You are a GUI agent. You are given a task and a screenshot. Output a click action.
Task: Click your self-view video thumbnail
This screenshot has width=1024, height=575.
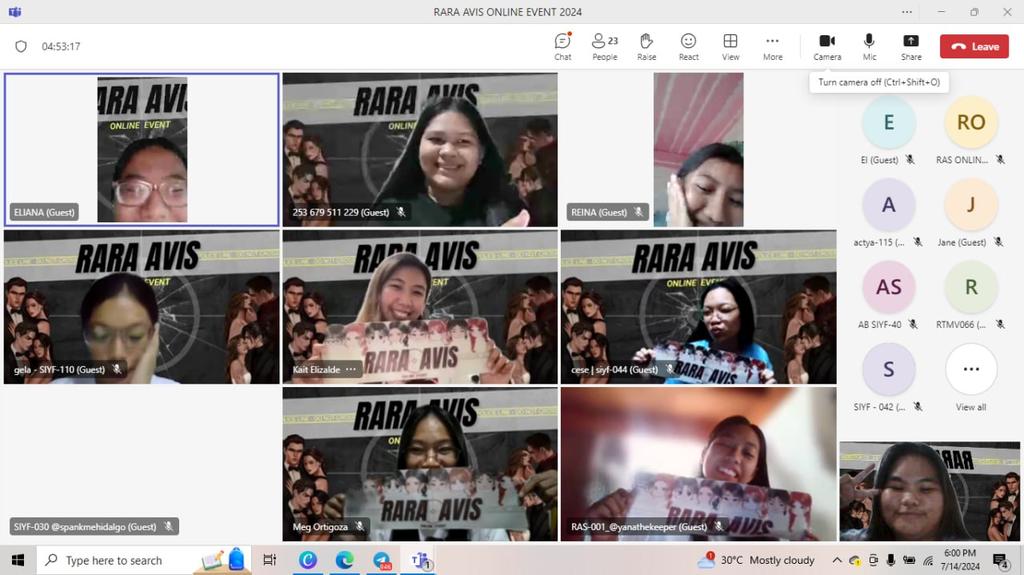[929, 491]
